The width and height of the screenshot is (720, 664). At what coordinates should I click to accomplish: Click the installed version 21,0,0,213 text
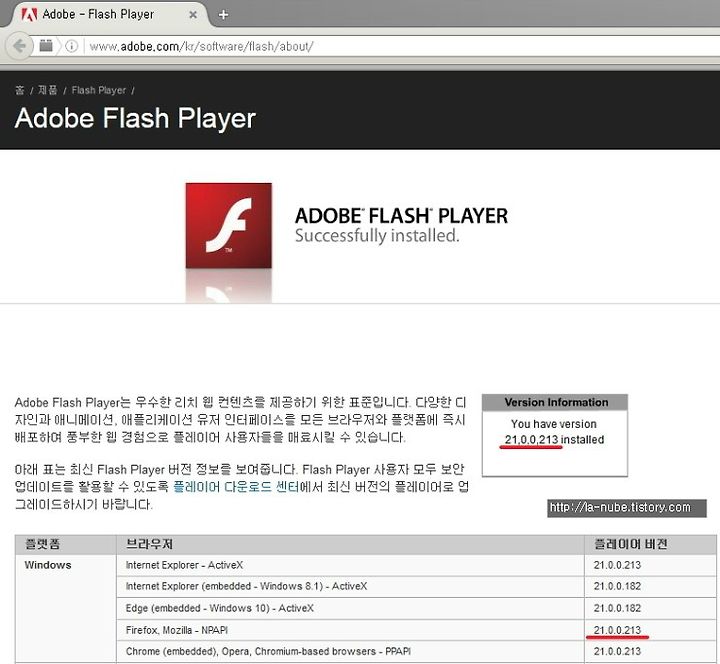click(531, 439)
